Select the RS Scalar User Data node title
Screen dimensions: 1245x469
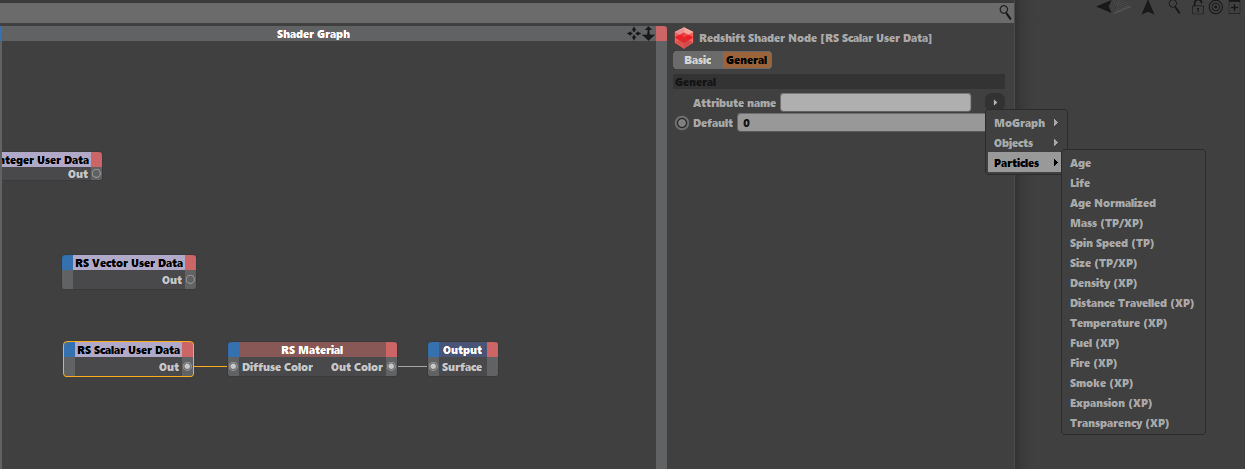coord(128,350)
